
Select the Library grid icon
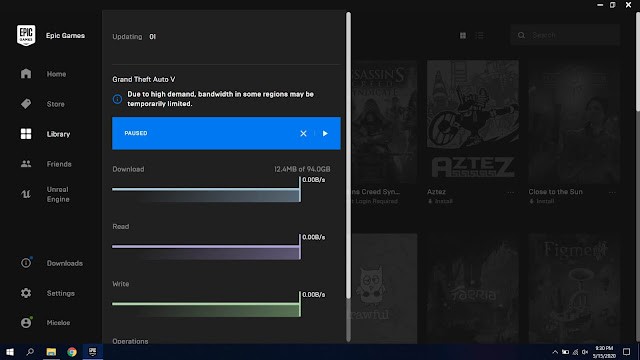tap(26, 134)
